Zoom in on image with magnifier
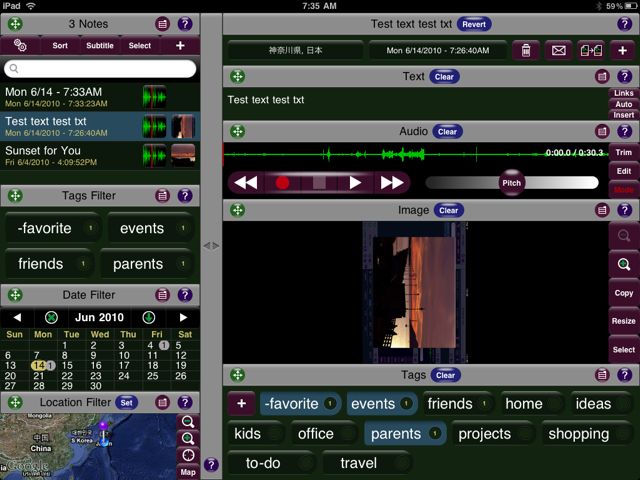 coord(624,264)
